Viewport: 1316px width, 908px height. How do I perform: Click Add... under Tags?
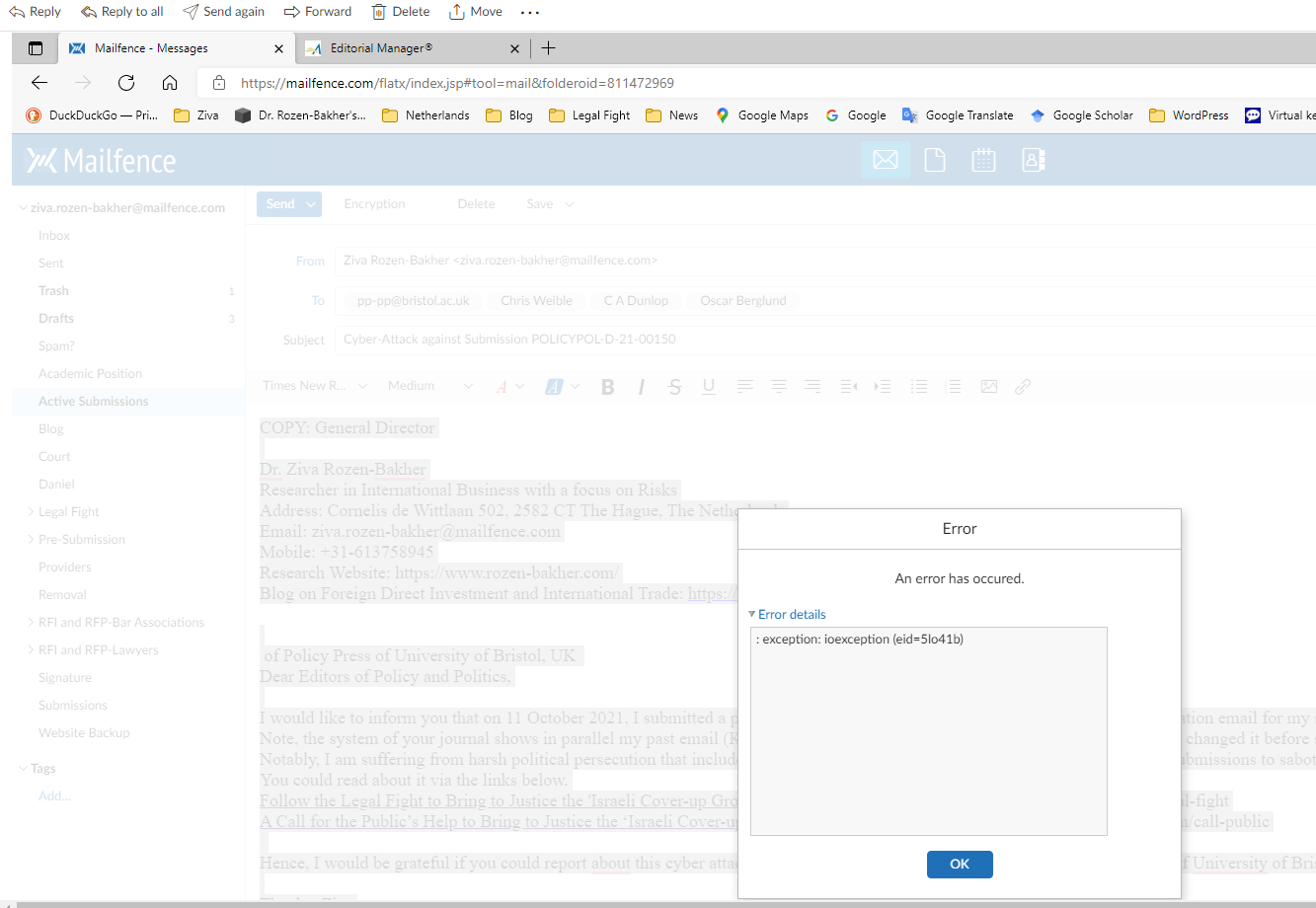[x=54, y=796]
